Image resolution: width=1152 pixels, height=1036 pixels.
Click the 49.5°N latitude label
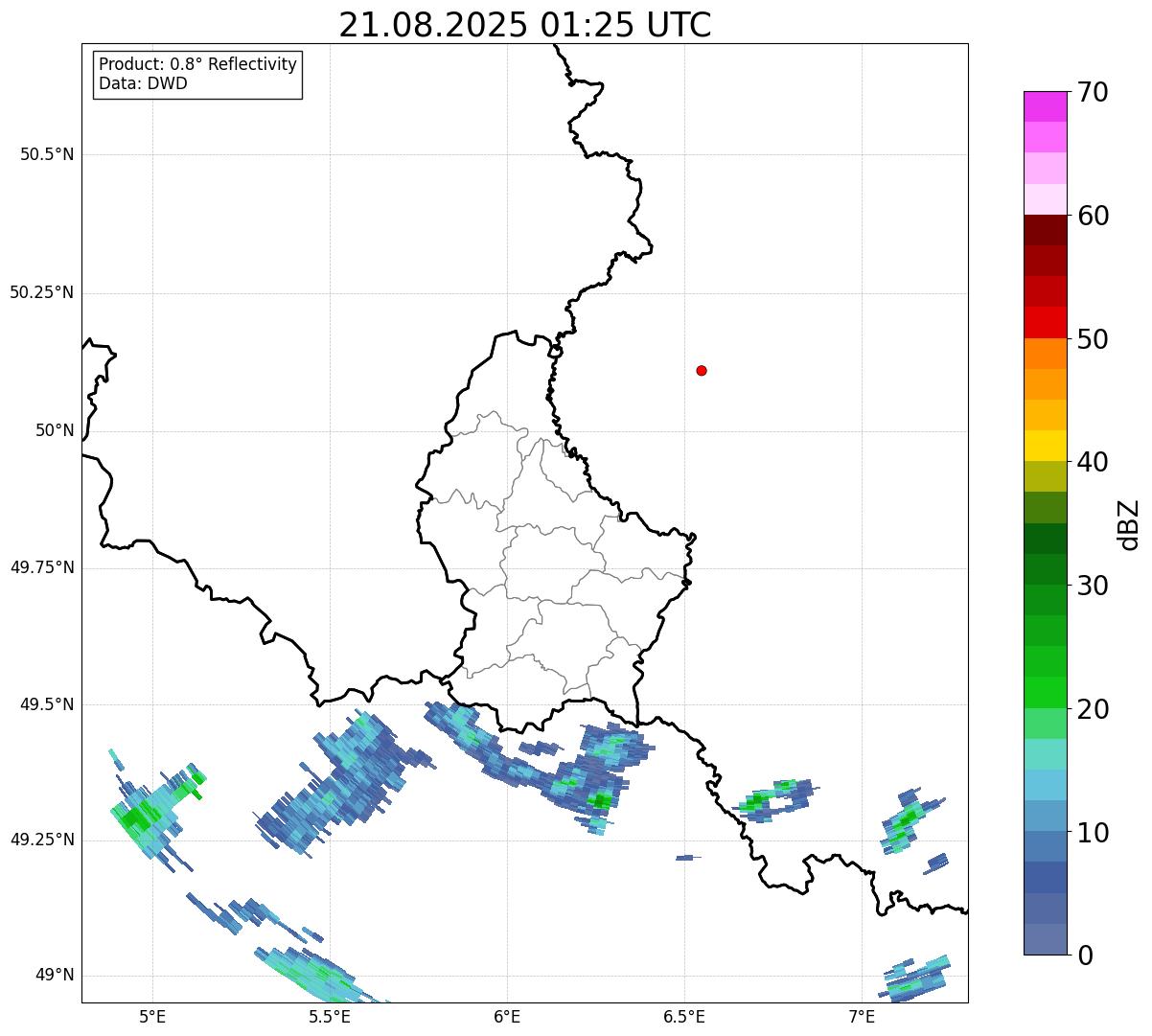click(x=47, y=704)
